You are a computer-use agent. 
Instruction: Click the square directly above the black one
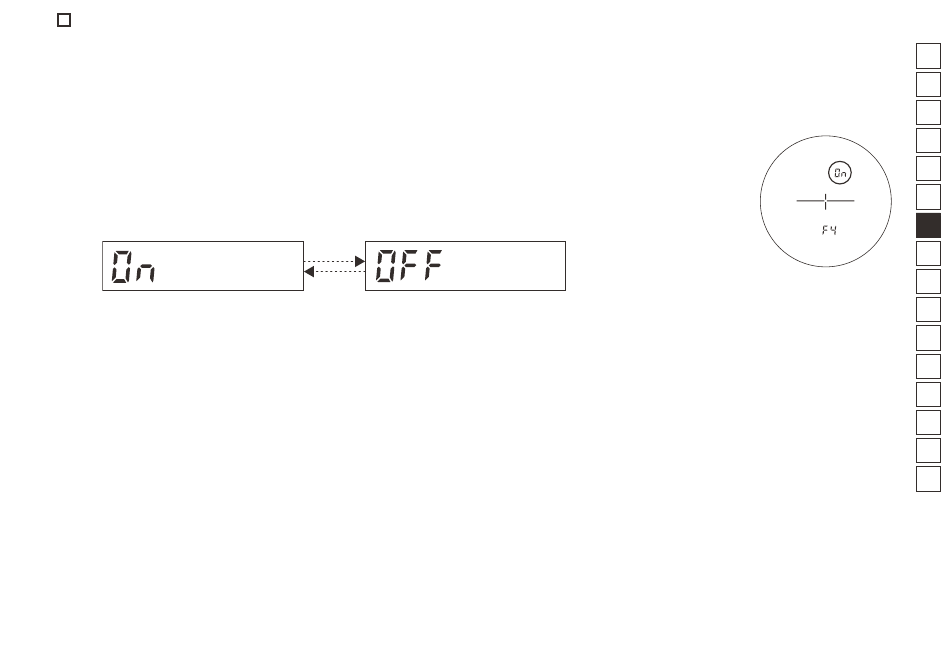(928, 197)
